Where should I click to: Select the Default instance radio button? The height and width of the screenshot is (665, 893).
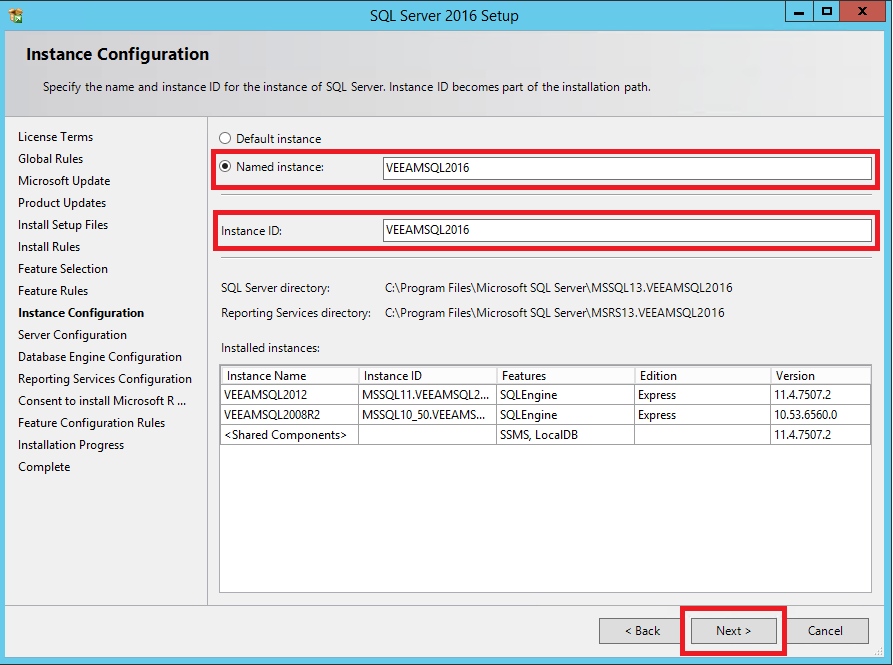coord(225,138)
